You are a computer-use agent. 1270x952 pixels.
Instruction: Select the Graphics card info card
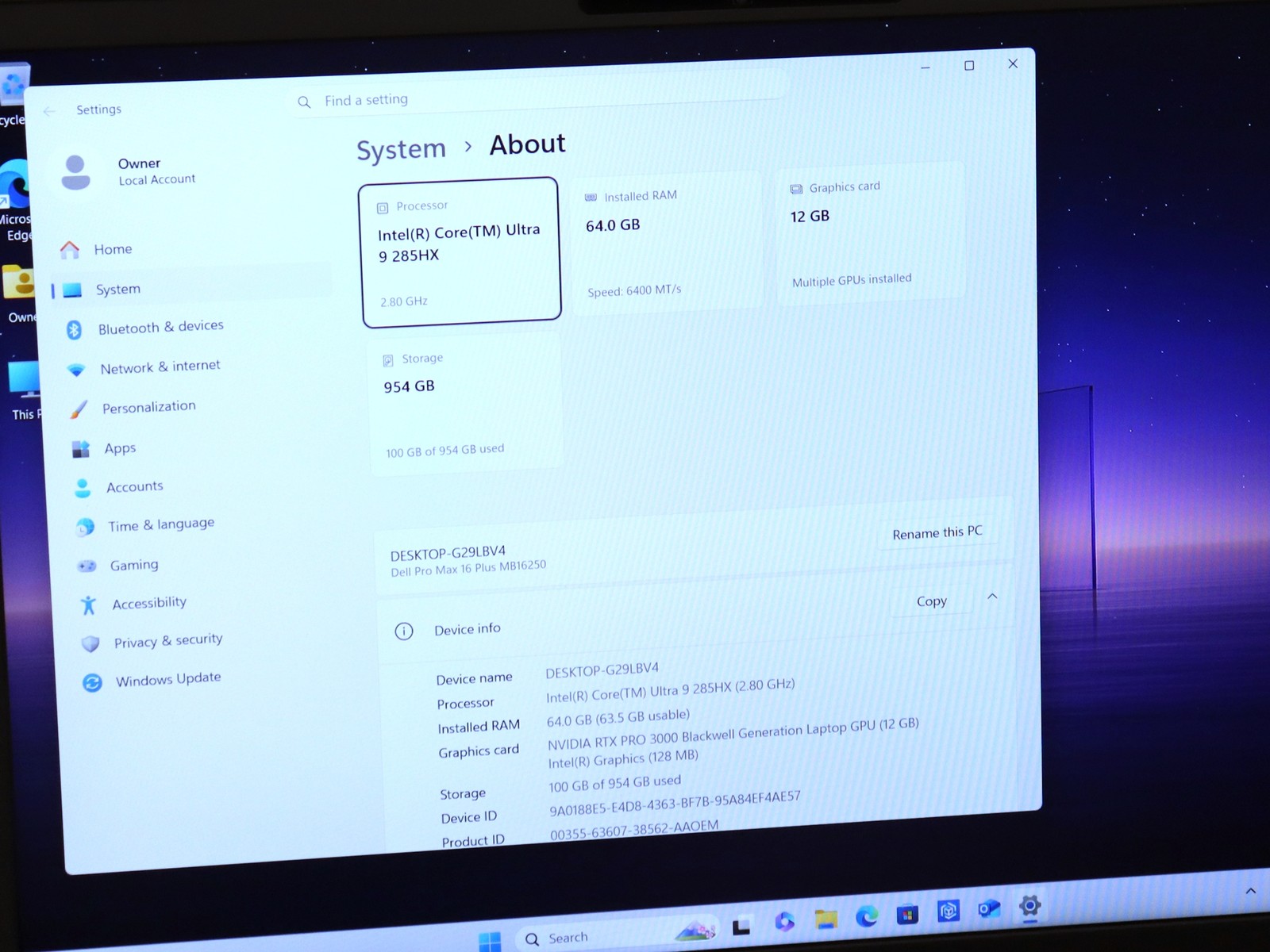pos(870,232)
